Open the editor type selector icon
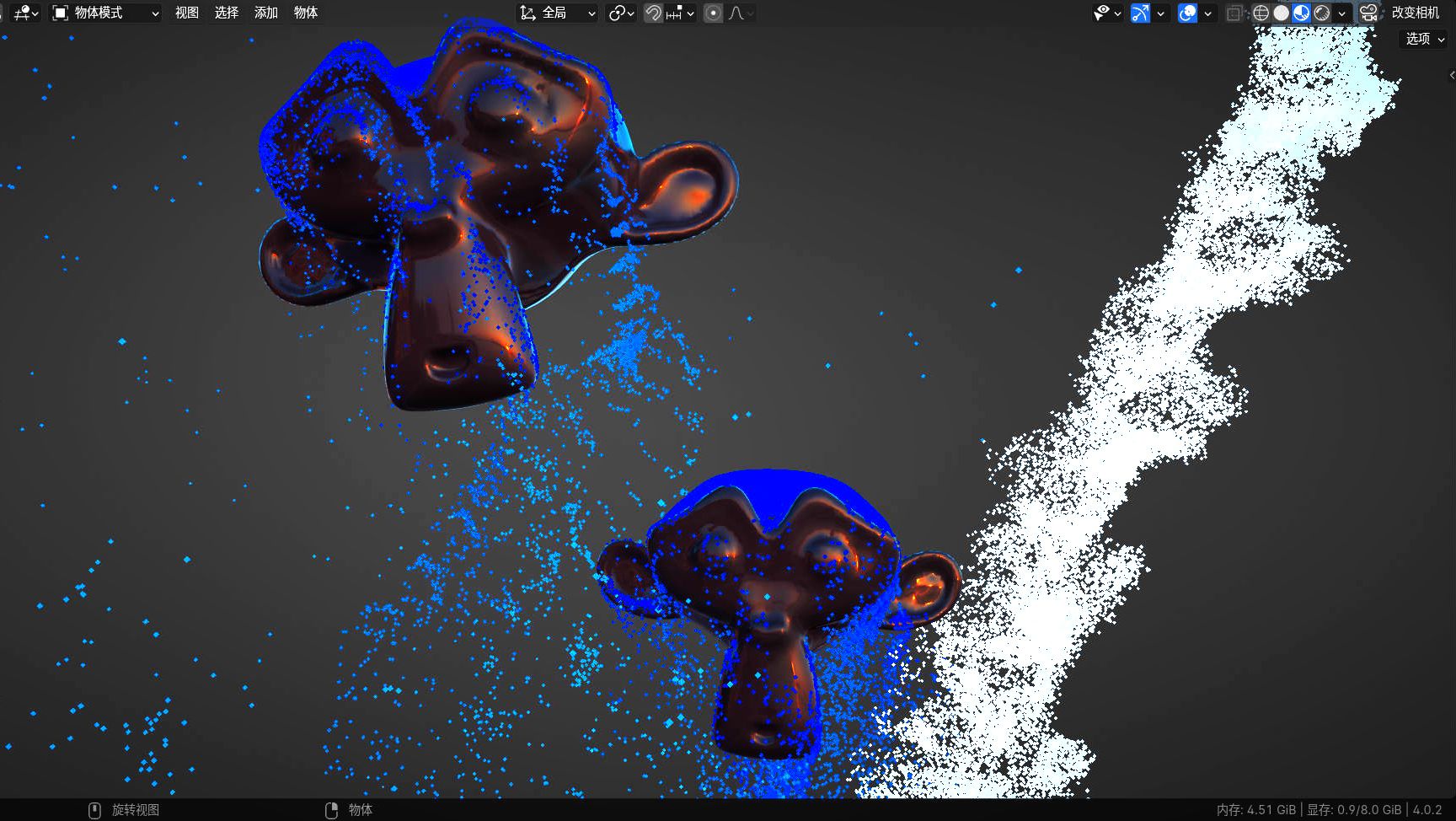 click(25, 13)
